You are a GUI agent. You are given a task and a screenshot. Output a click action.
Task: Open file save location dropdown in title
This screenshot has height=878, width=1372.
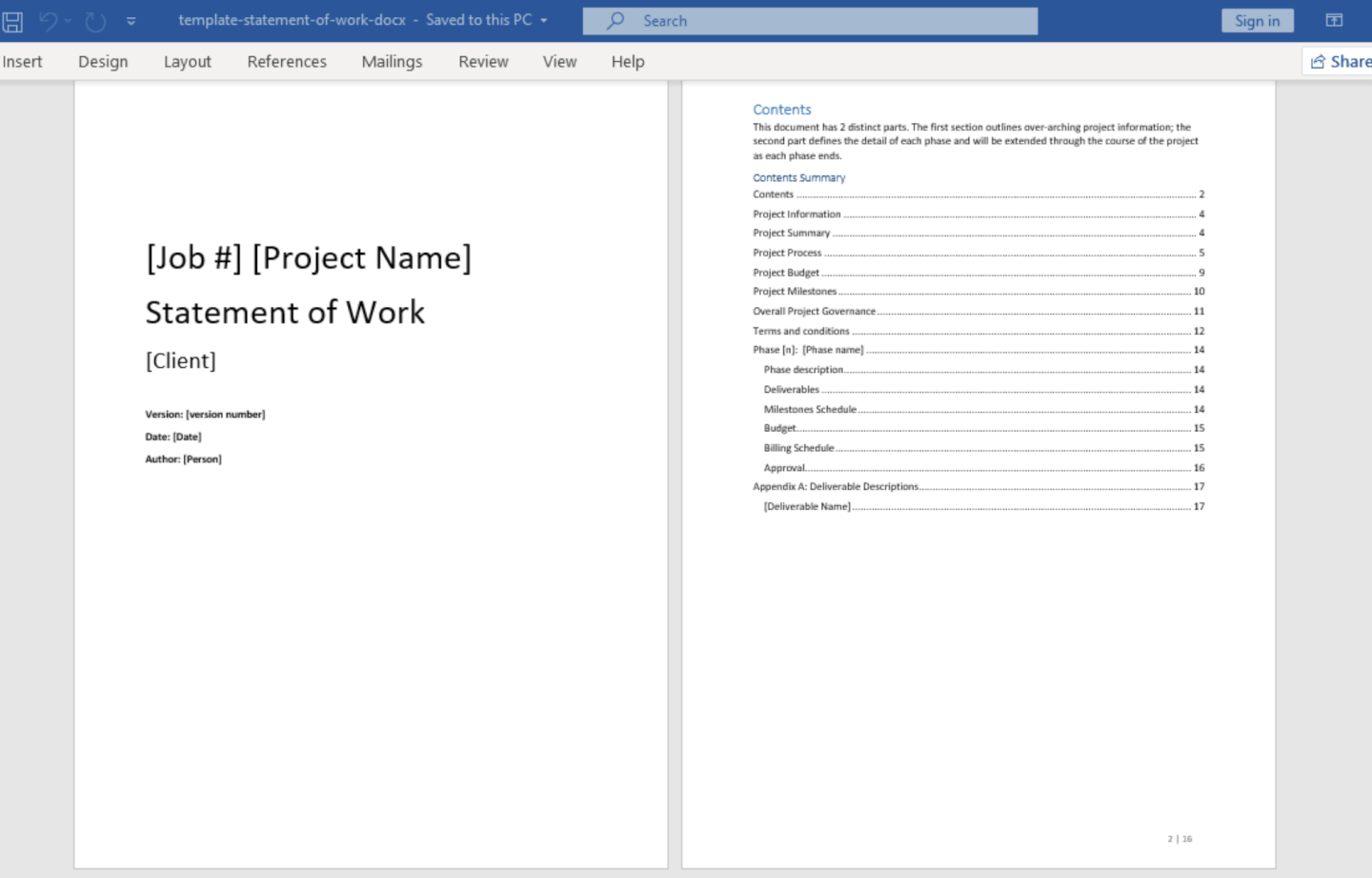click(x=544, y=20)
